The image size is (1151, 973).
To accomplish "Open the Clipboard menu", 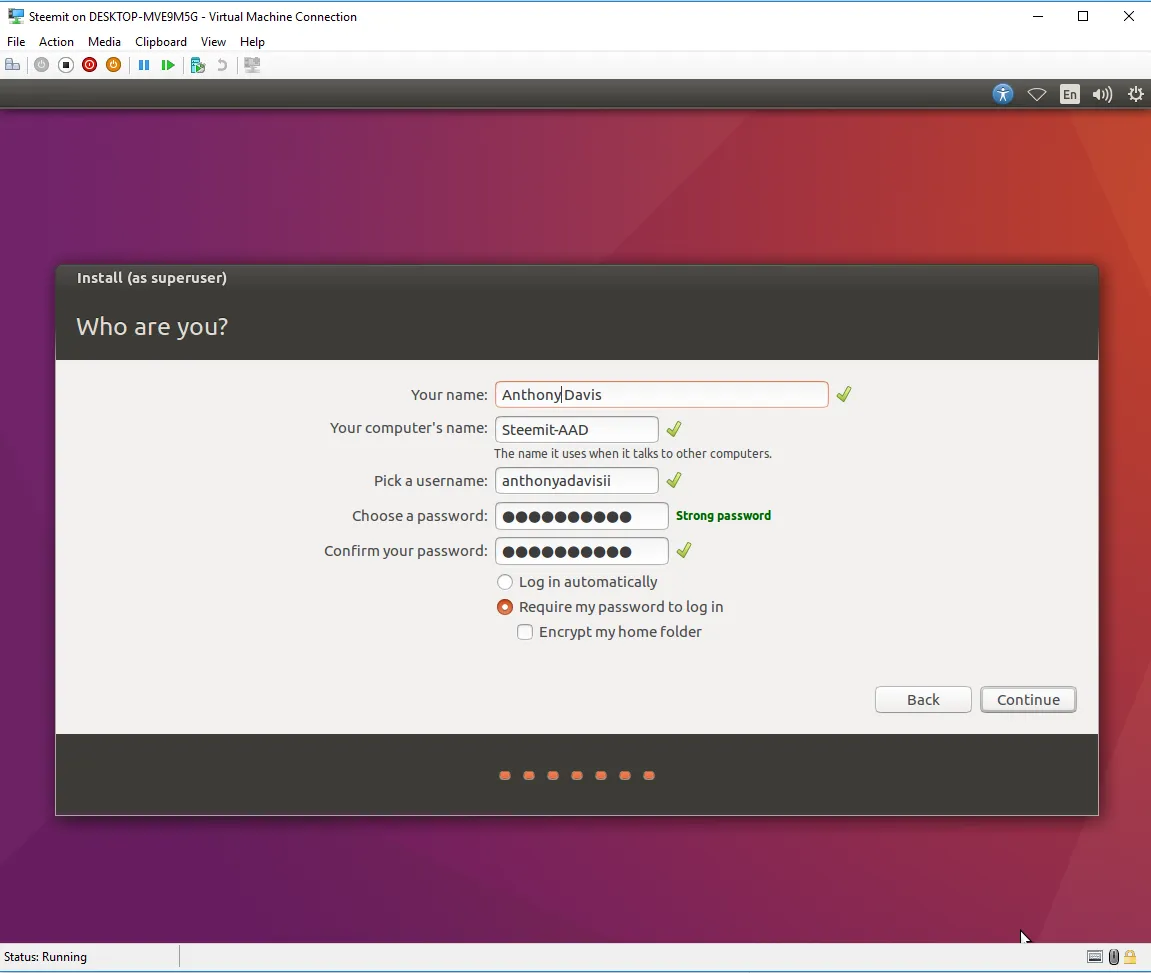I will [161, 42].
